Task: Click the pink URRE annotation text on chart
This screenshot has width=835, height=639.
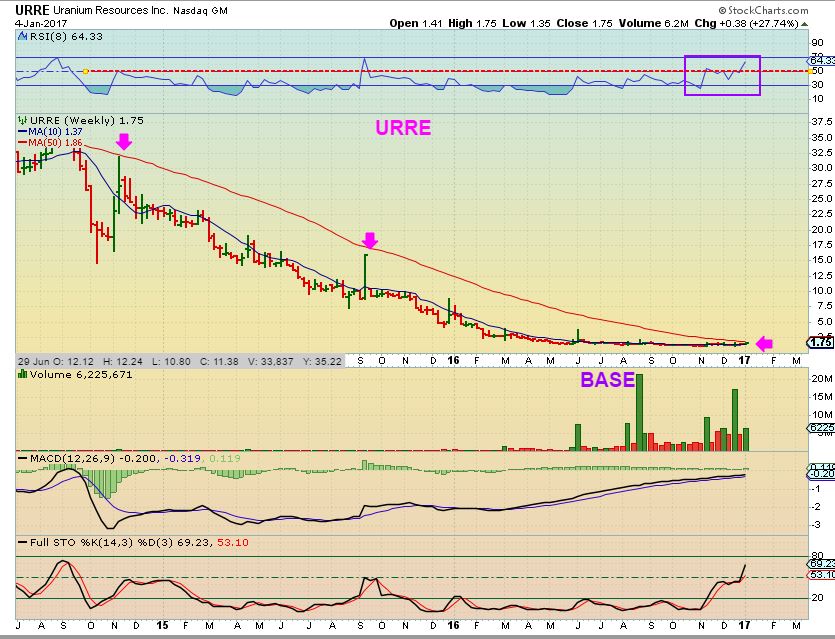Action: point(403,128)
